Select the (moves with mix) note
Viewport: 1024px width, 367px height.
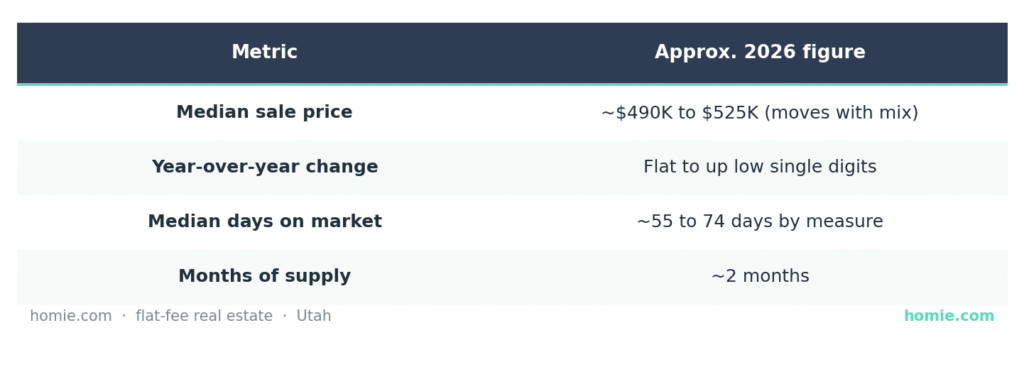click(841, 113)
